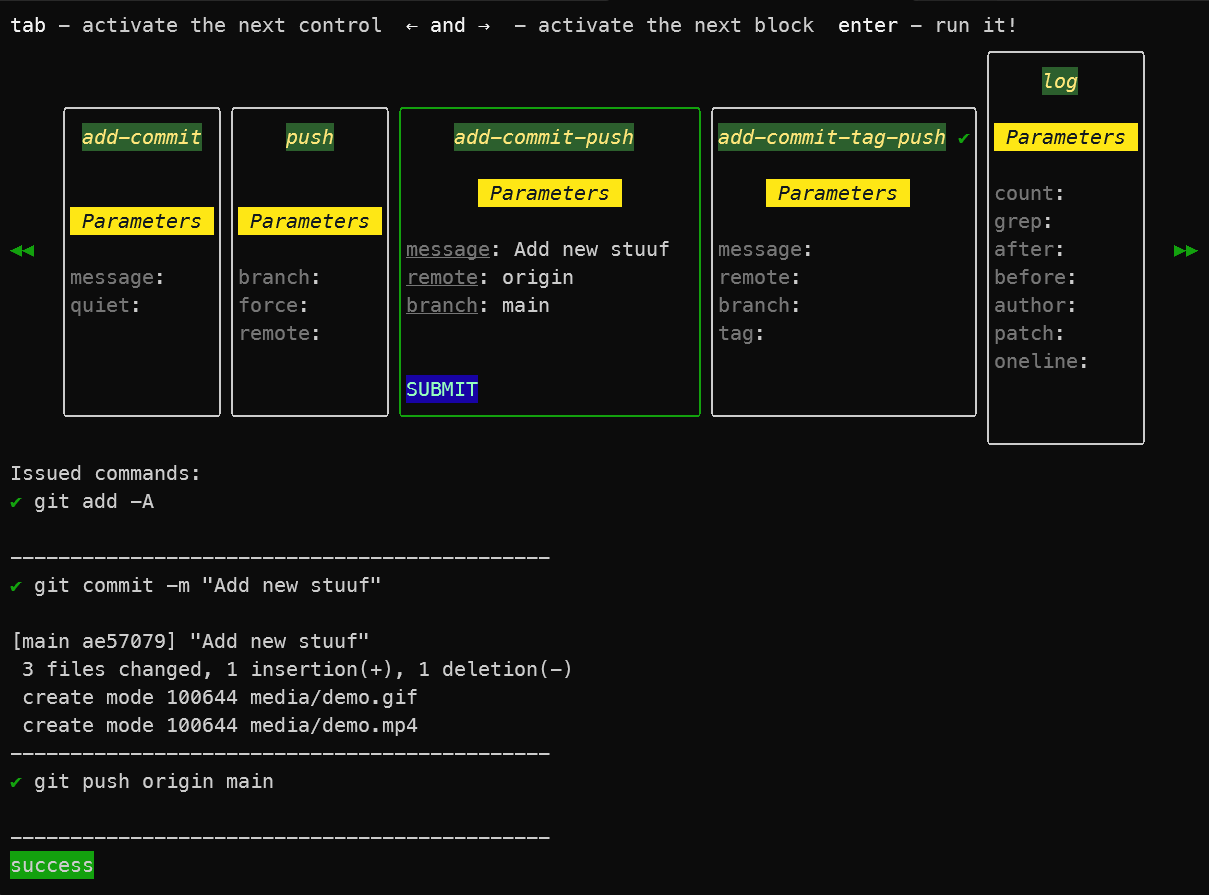1209x895 pixels.
Task: Click 'git push origin main' command text
Action: pyautogui.click(x=154, y=781)
